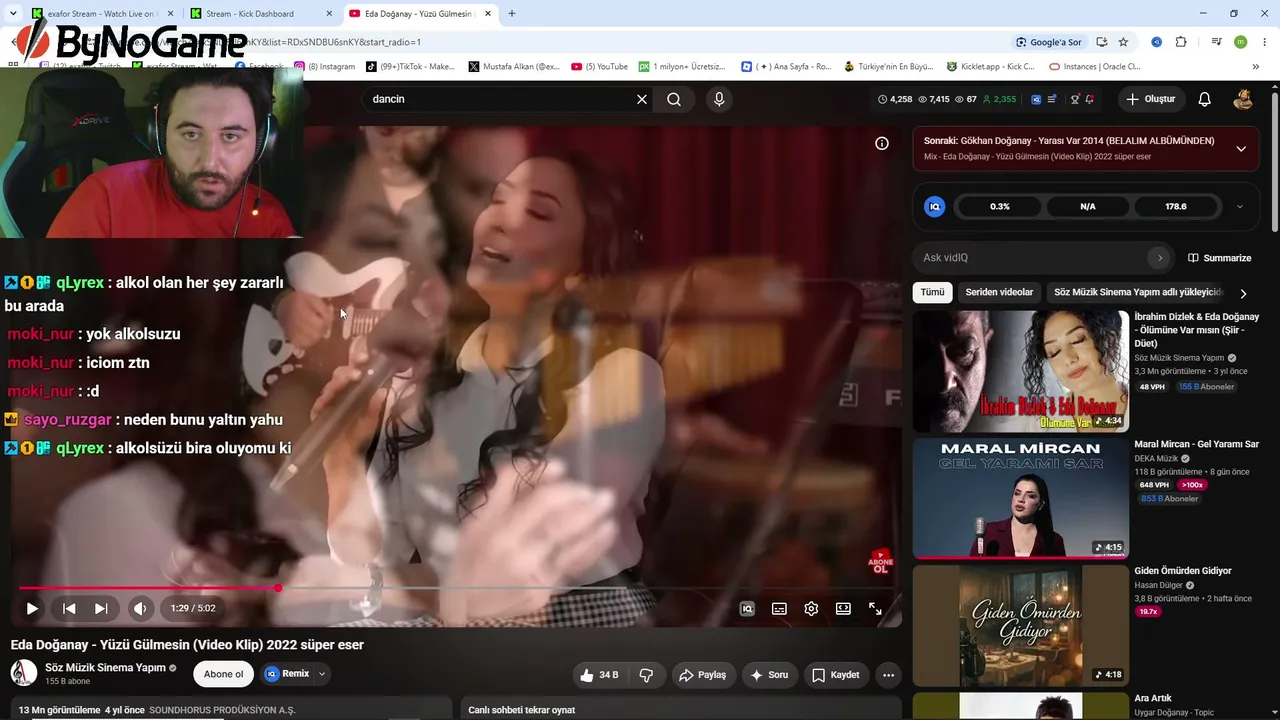Click the vidIQ Remix button
The width and height of the screenshot is (1280, 720).
click(287, 674)
